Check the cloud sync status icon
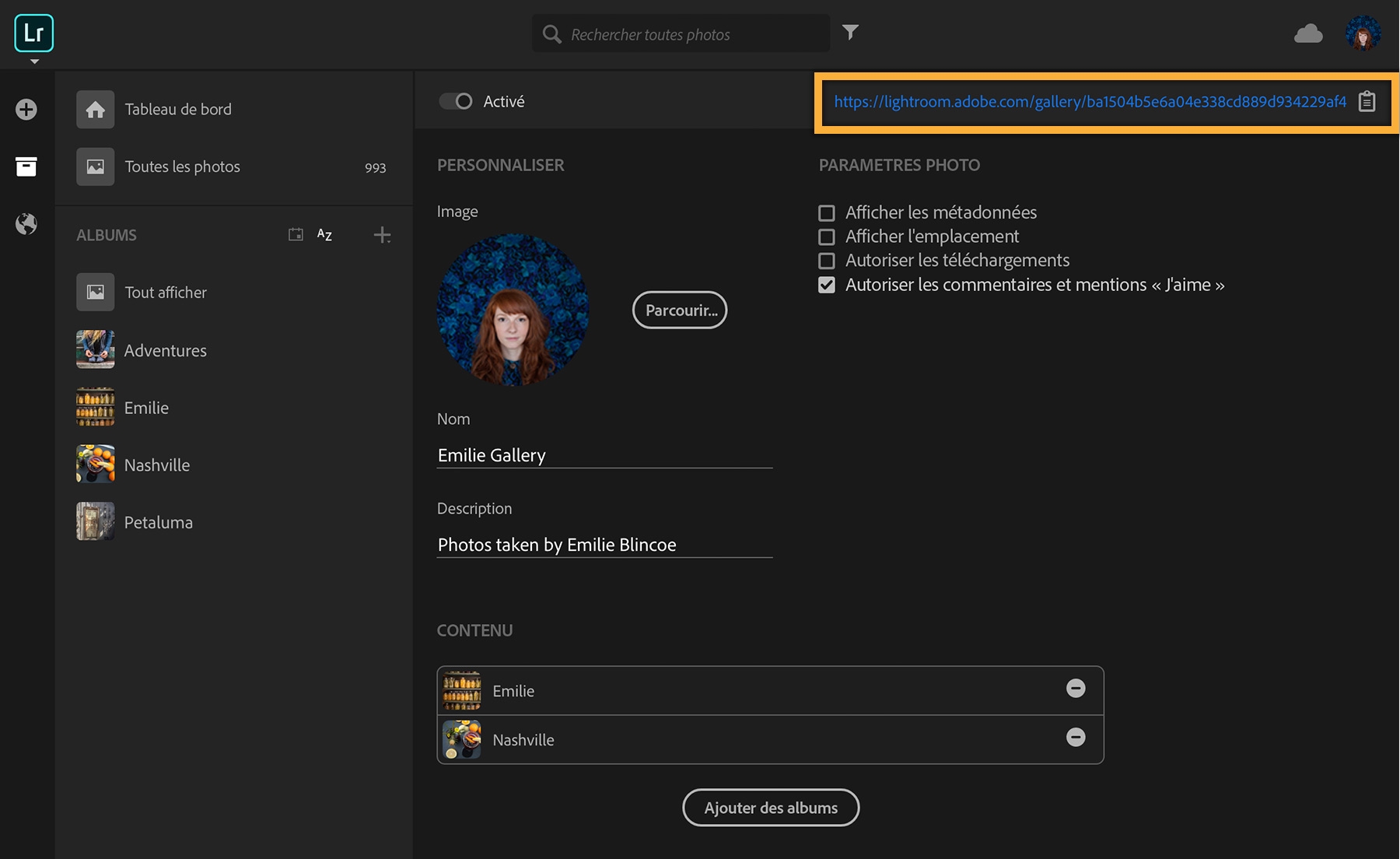 click(1308, 33)
